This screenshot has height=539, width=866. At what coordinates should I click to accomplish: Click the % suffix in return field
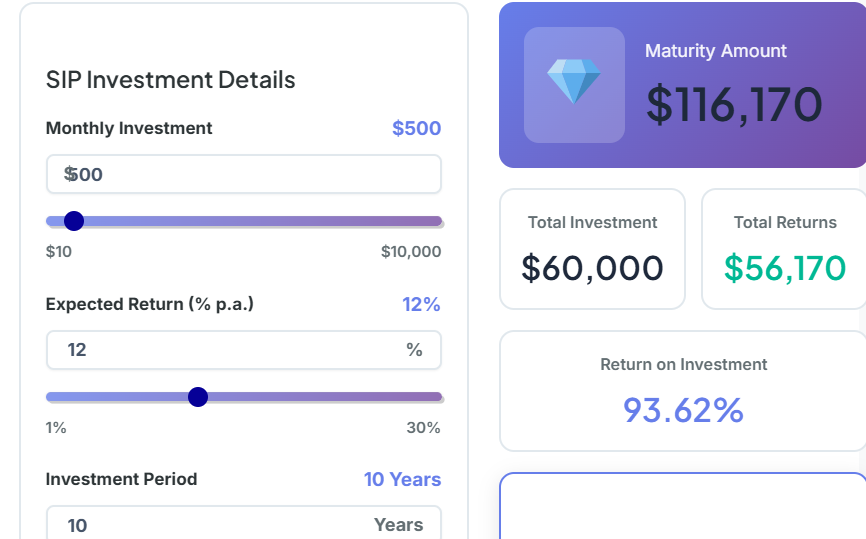pos(414,350)
